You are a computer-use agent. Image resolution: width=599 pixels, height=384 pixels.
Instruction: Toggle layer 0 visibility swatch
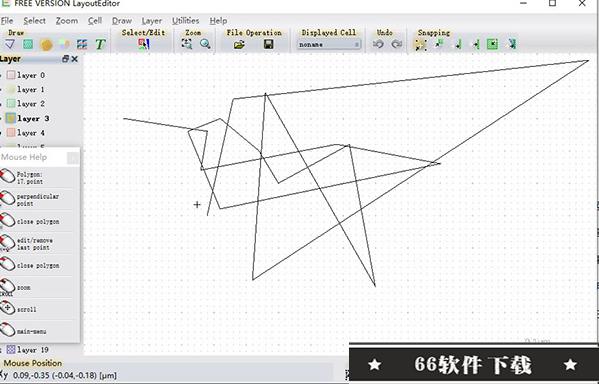[x=11, y=75]
